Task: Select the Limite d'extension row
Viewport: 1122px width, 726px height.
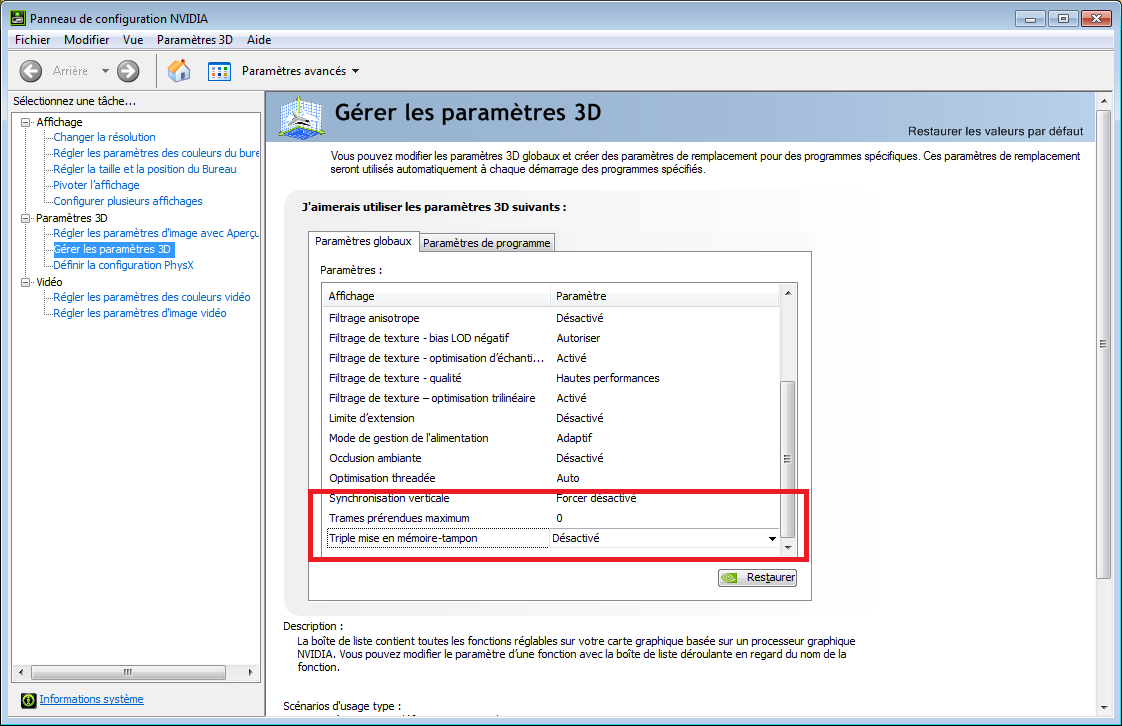Action: 551,418
